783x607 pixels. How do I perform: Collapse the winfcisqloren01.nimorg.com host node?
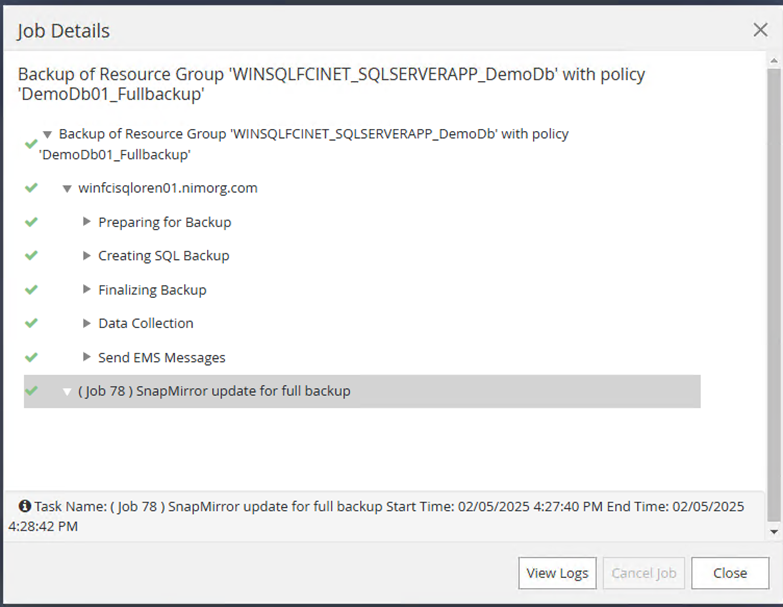tap(67, 188)
